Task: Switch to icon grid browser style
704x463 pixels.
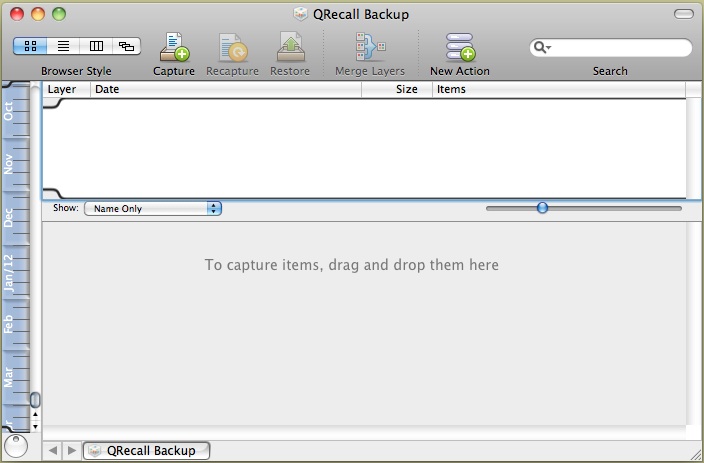Action: tap(30, 46)
